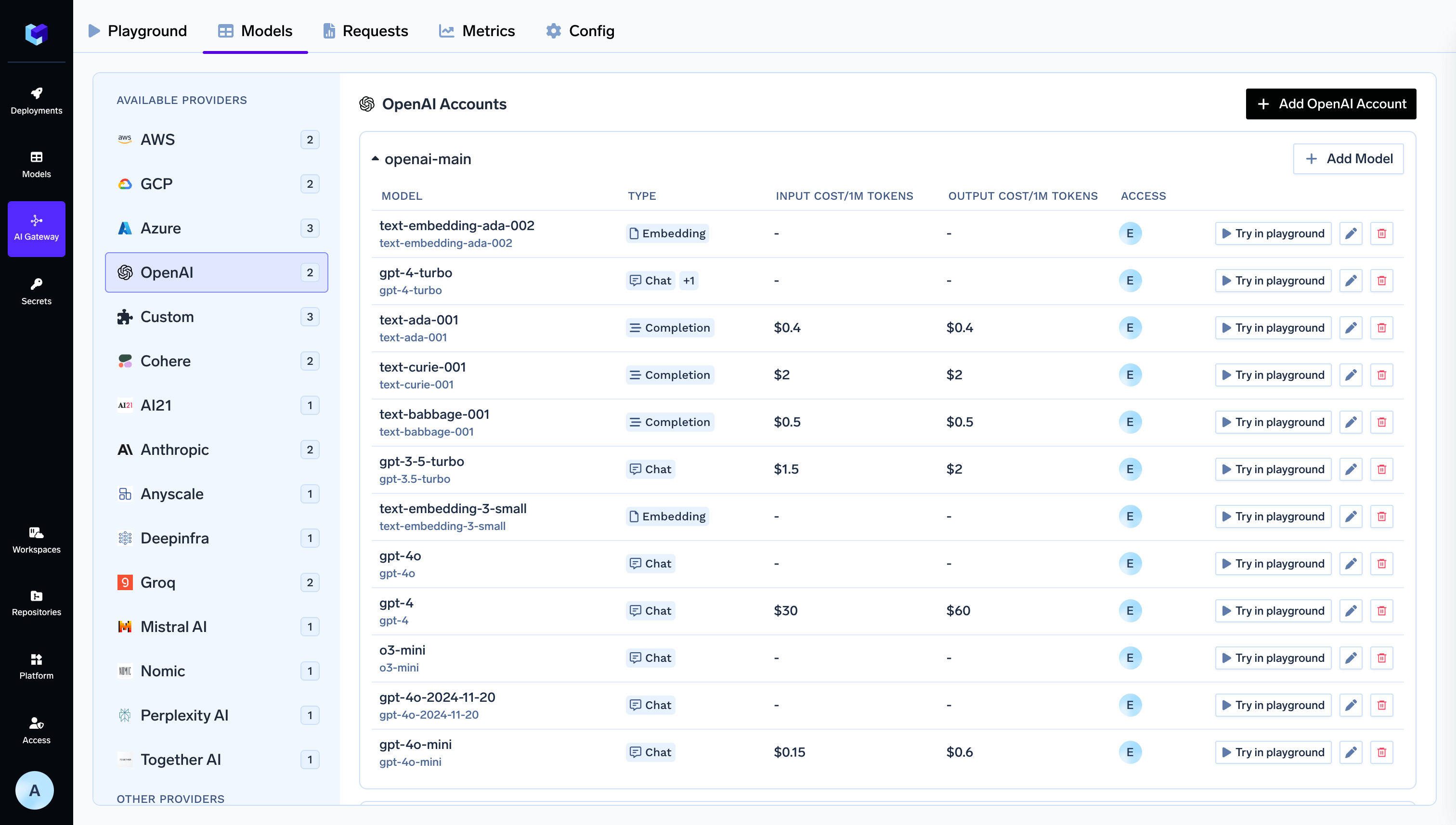Delete the gpt-4o-mini model
Image resolution: width=1456 pixels, height=825 pixels.
1382,752
